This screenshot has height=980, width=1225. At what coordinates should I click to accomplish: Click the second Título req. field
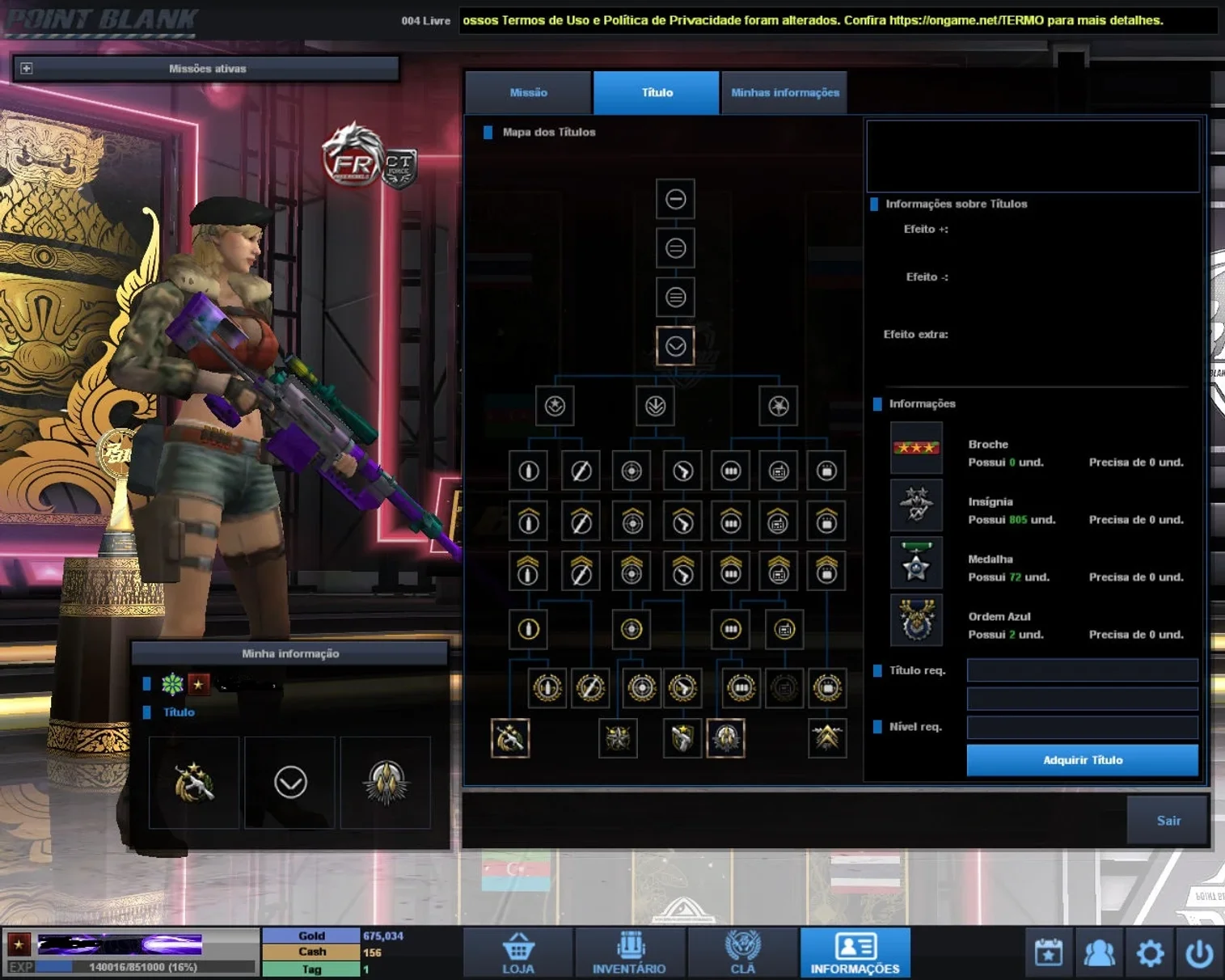pyautogui.click(x=1082, y=699)
